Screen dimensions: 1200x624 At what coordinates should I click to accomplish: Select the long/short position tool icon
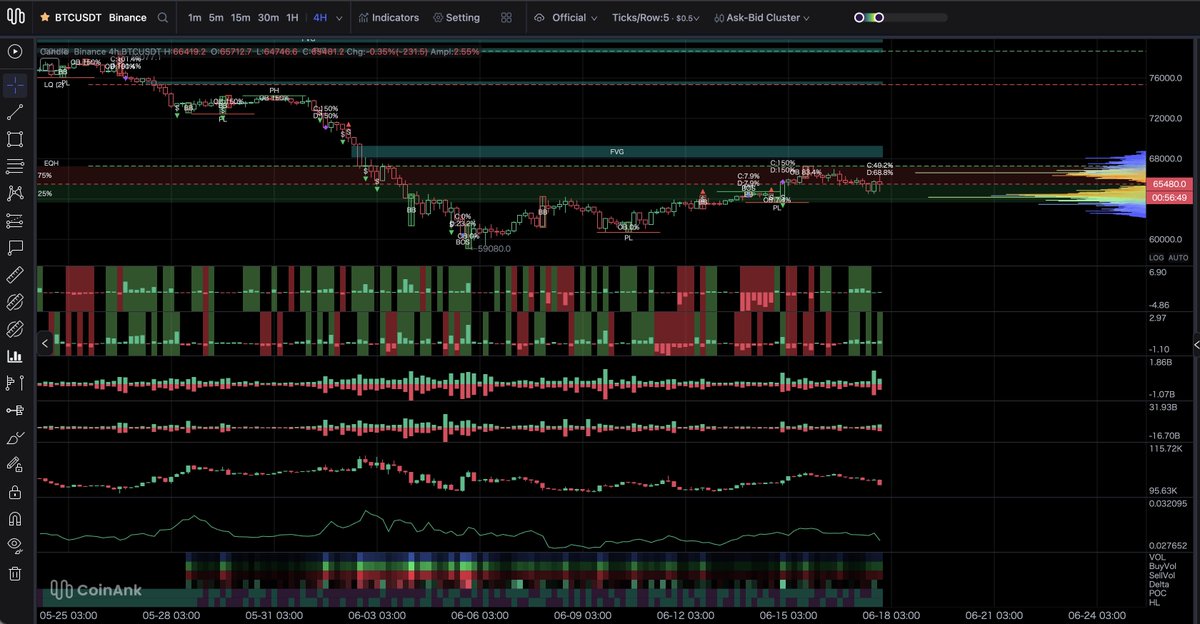(x=15, y=410)
